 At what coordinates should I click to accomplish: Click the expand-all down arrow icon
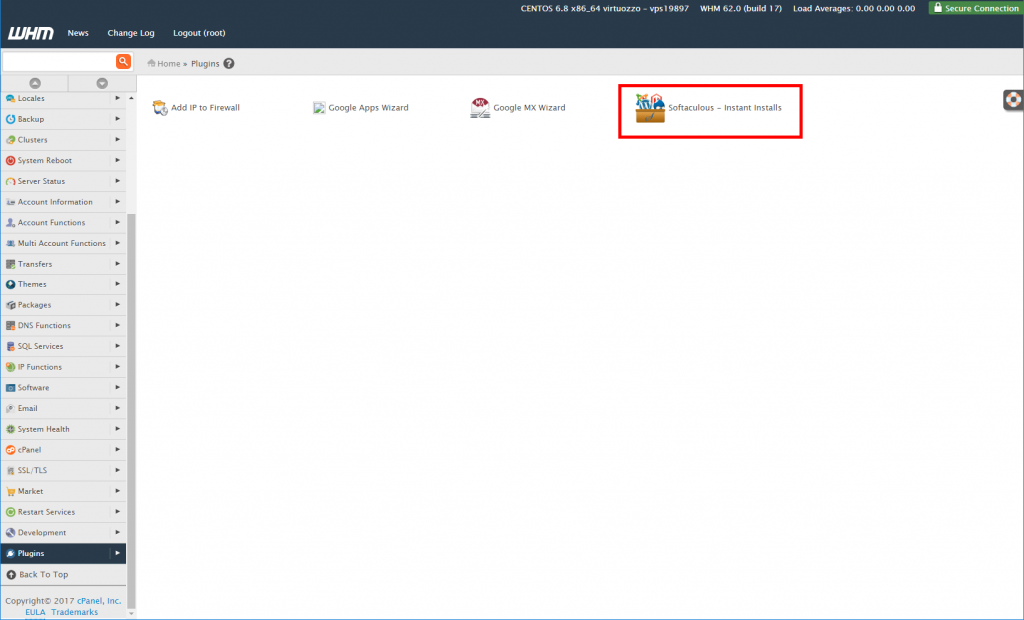pos(102,83)
